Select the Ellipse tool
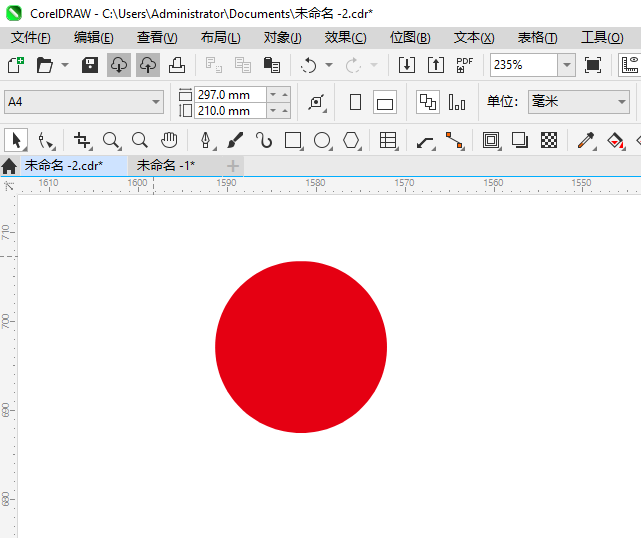641x538 pixels. [x=322, y=140]
